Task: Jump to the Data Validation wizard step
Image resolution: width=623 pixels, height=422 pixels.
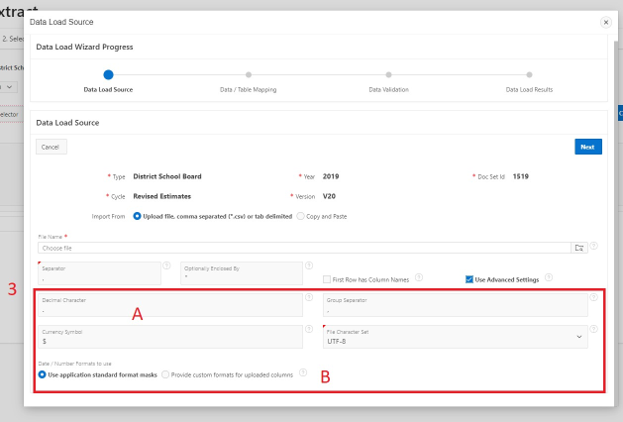Action: coord(389,75)
